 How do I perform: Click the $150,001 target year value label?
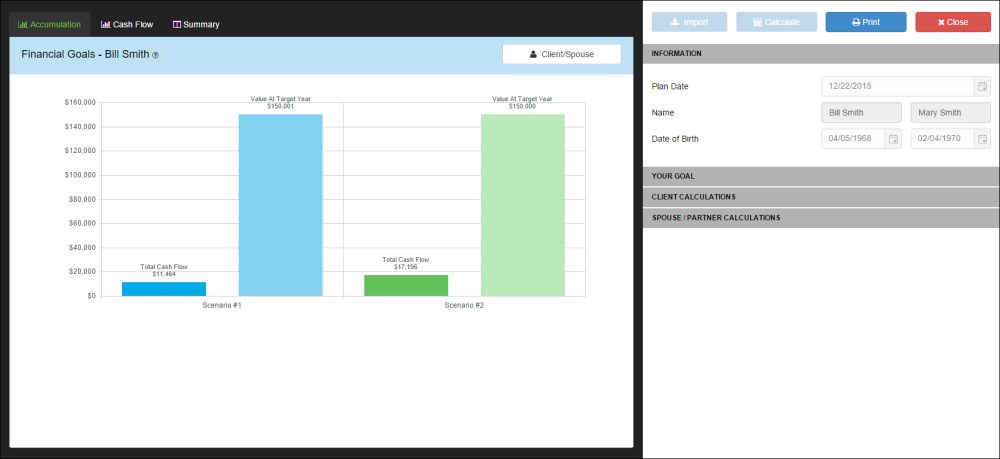281,106
